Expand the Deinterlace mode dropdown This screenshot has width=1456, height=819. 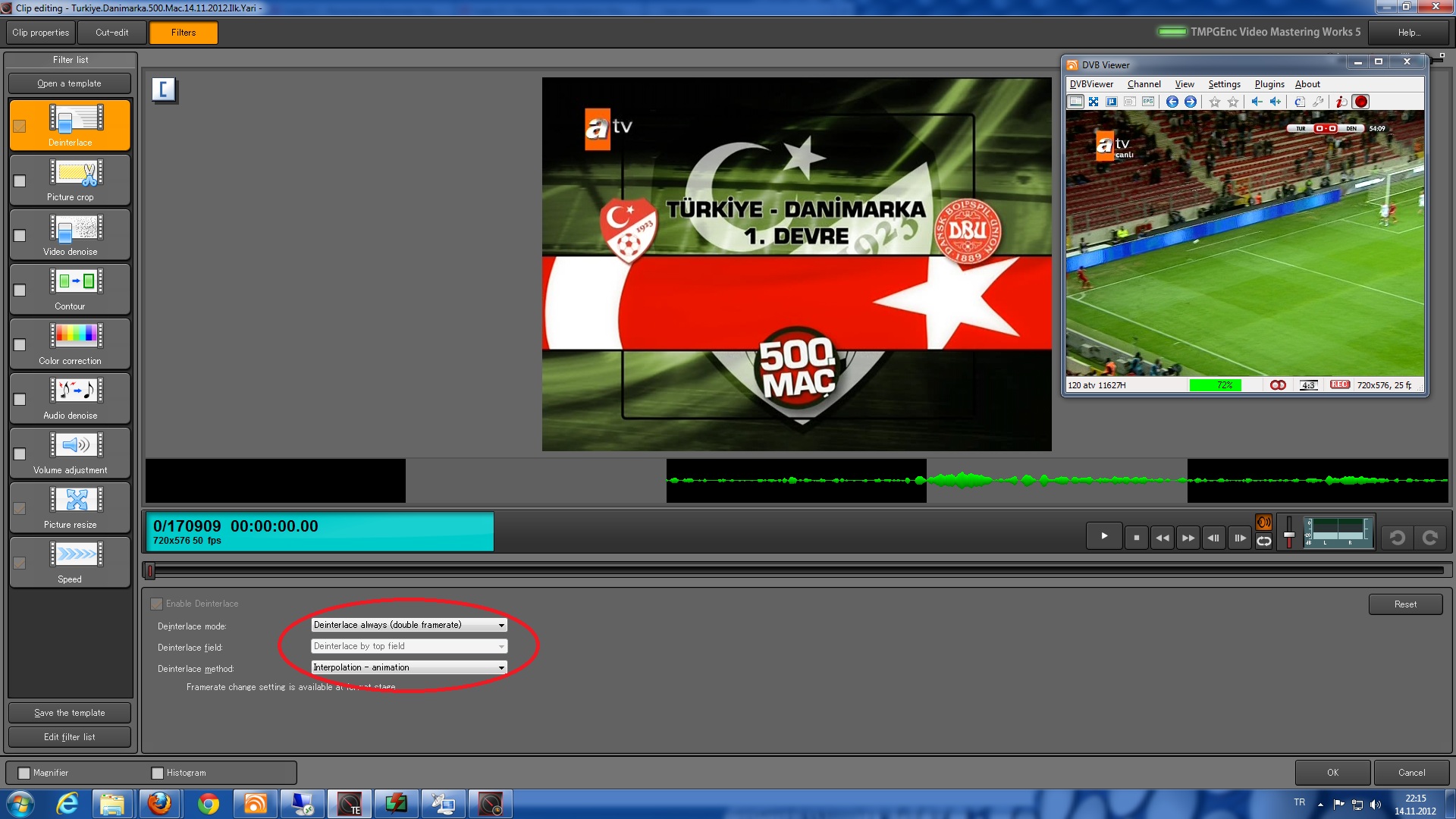501,625
